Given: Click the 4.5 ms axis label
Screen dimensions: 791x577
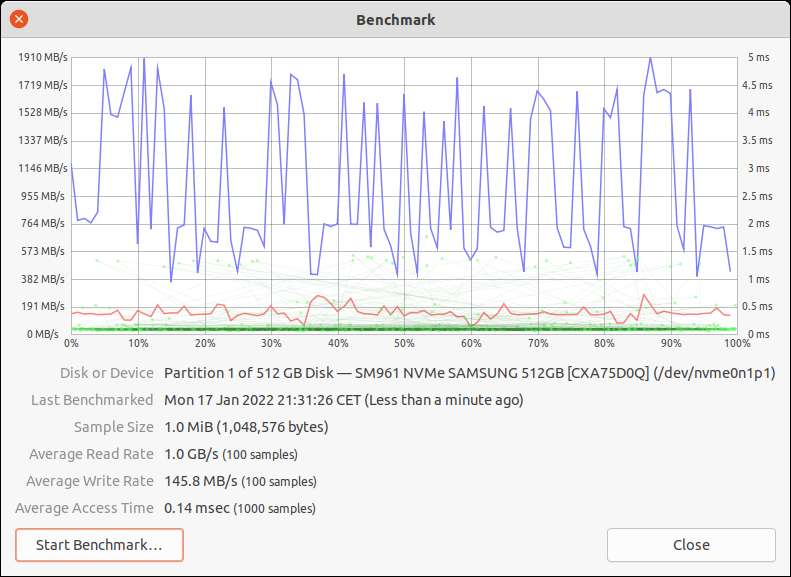Looking at the screenshot, I should point(757,85).
